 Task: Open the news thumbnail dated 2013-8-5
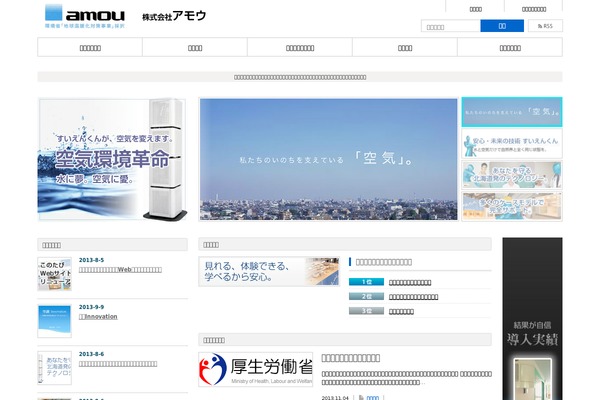click(54, 274)
